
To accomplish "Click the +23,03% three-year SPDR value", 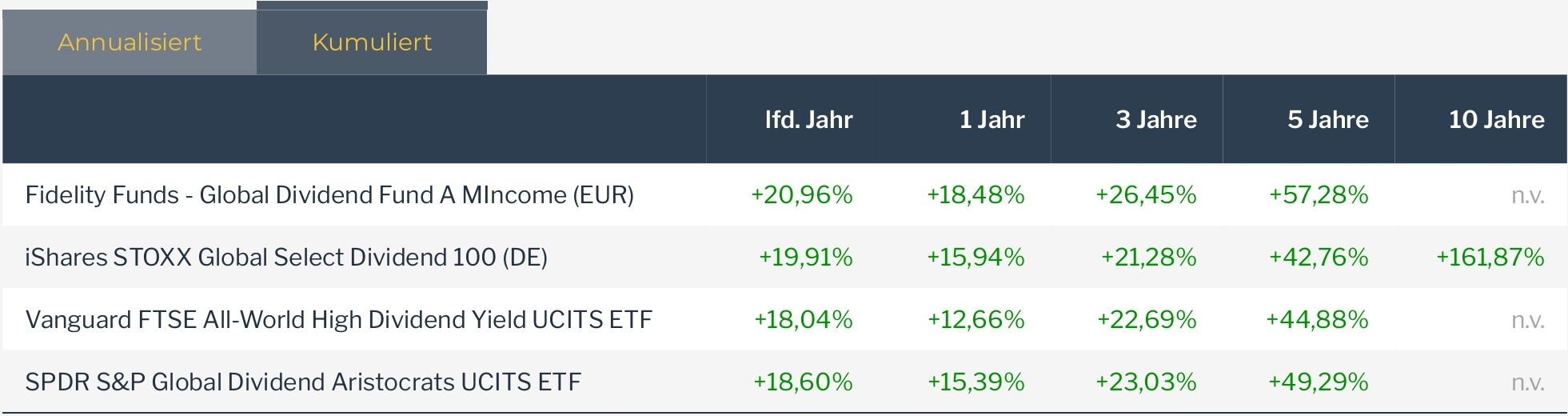I will (x=1146, y=382).
